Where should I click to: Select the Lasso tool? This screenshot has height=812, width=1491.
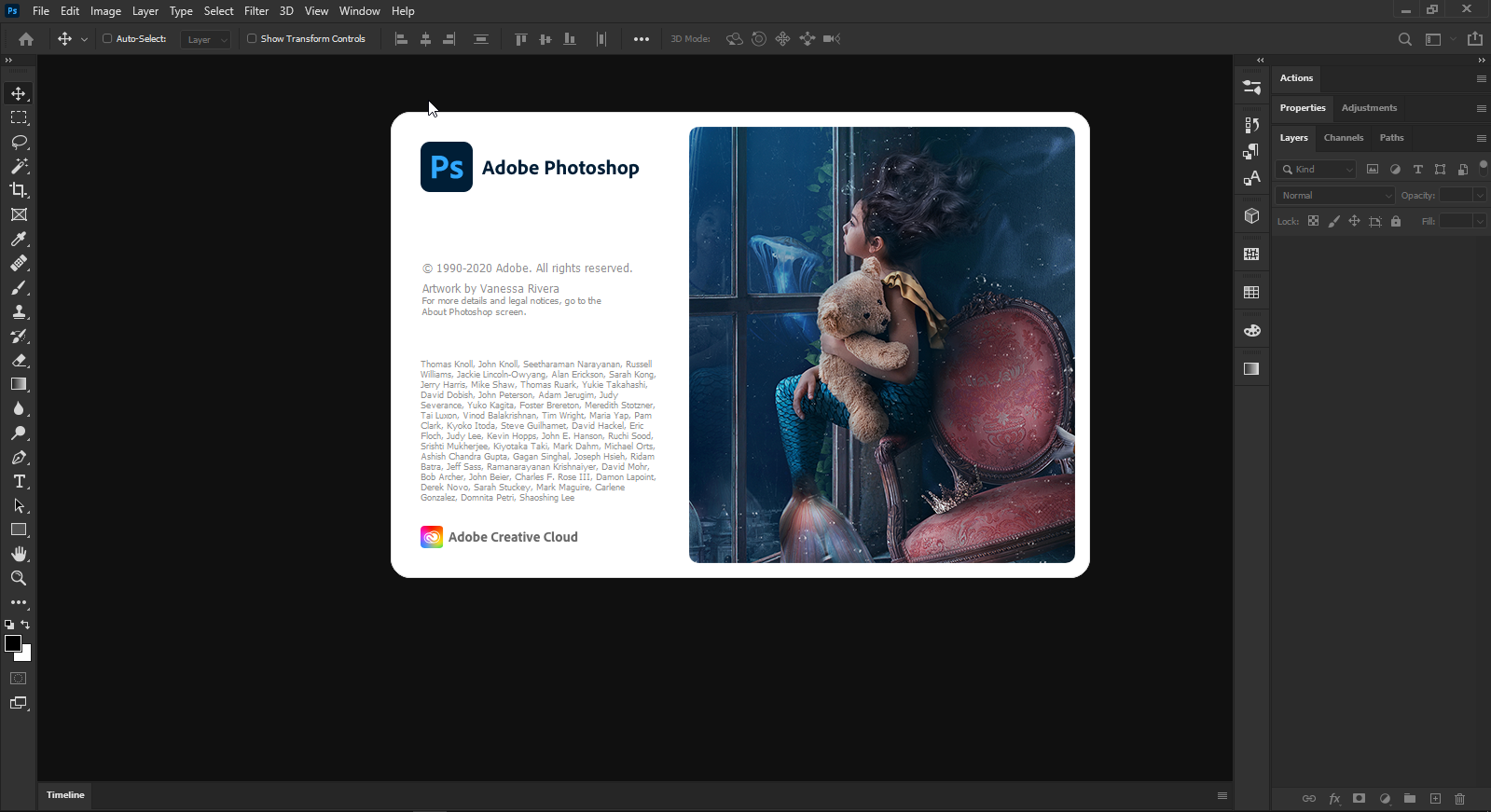(19, 142)
